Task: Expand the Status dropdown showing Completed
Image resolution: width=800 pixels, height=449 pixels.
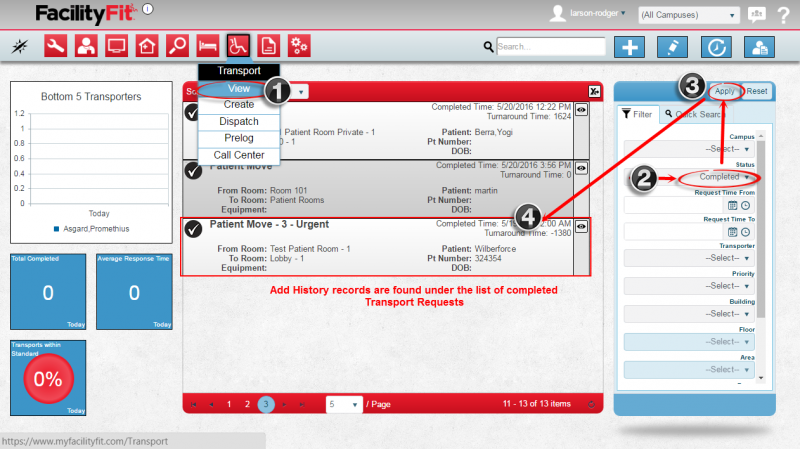Action: click(718, 177)
